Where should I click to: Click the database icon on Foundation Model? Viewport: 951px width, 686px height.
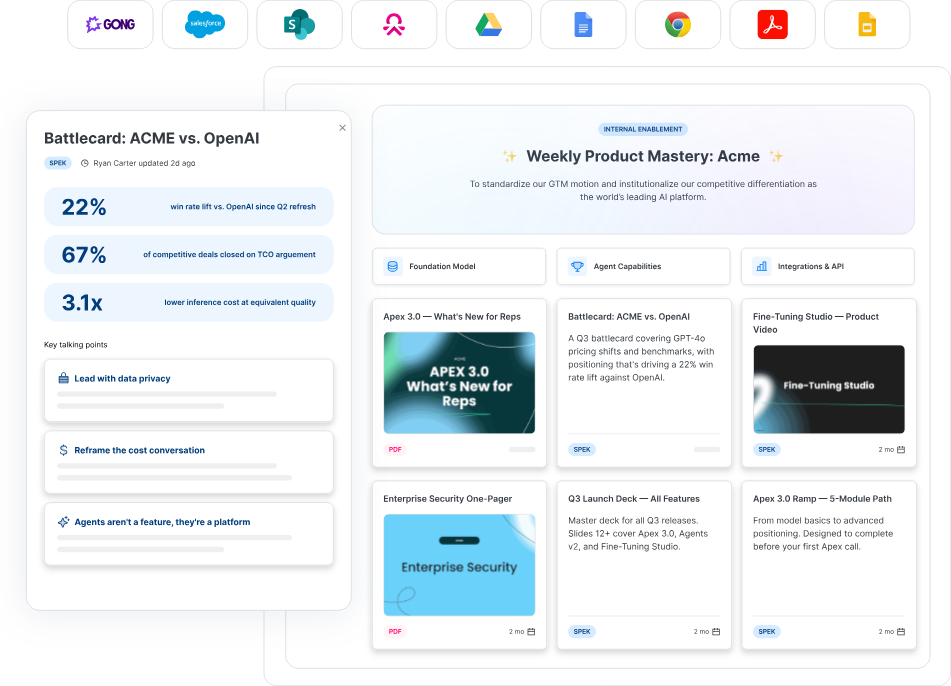click(393, 266)
